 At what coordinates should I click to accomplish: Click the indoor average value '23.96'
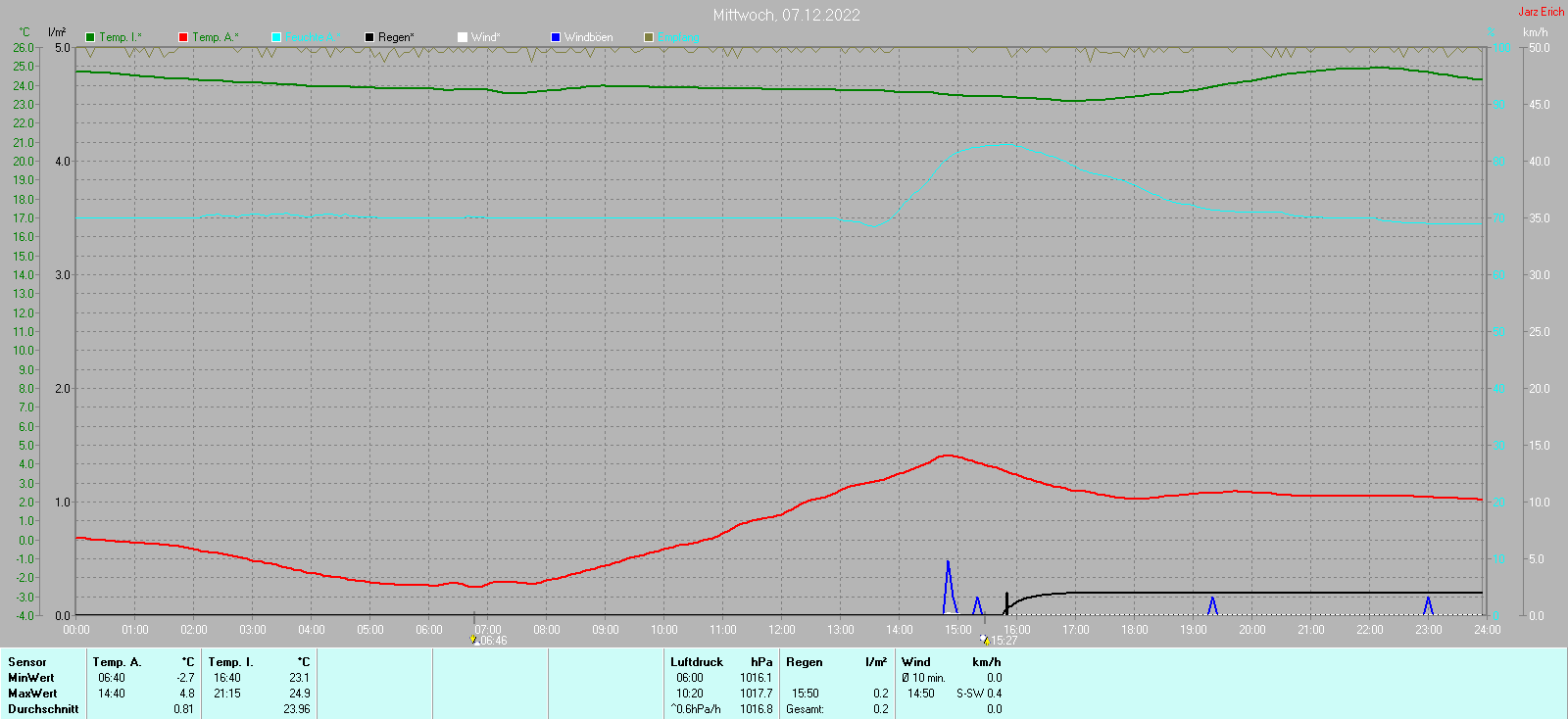pyautogui.click(x=297, y=709)
